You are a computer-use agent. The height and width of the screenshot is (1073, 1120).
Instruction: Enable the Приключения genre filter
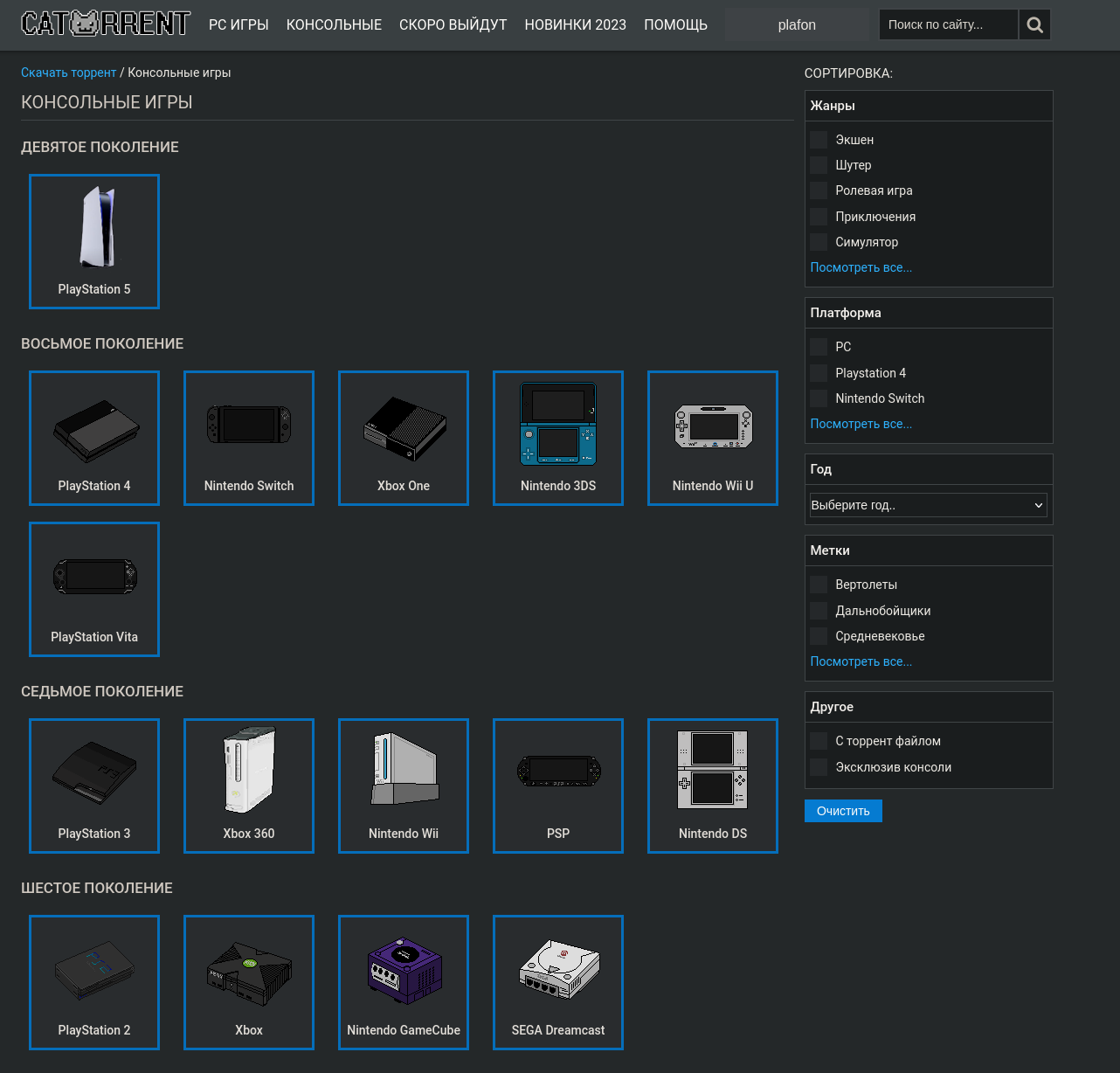[819, 217]
